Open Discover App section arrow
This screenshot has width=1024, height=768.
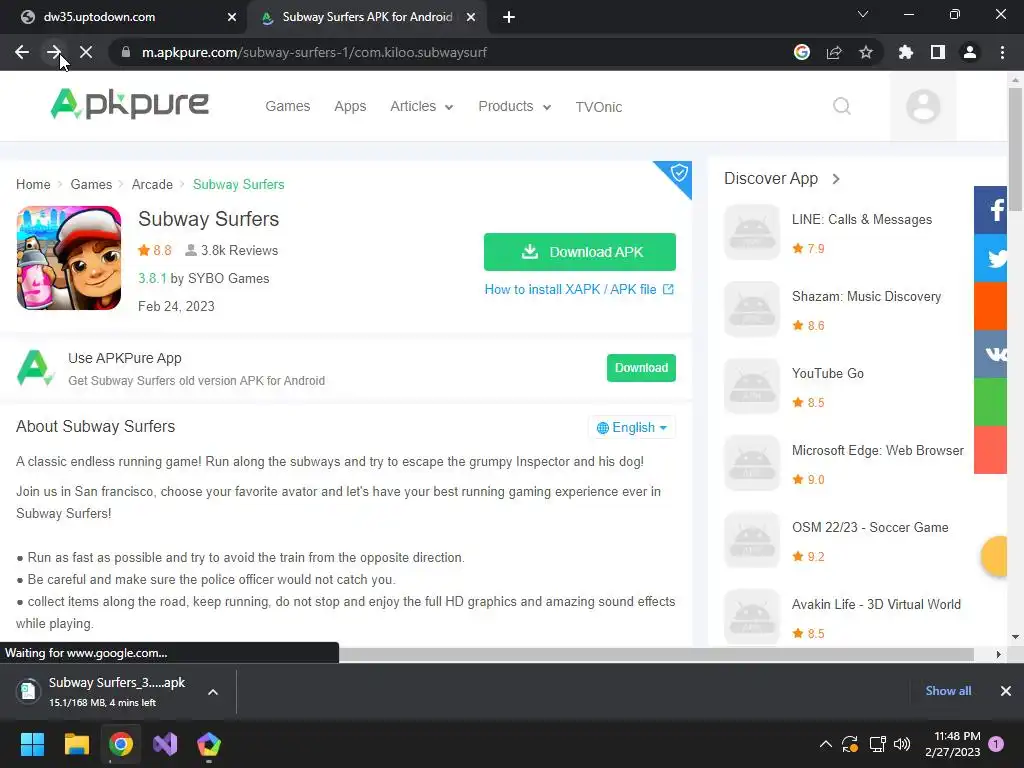[836, 178]
